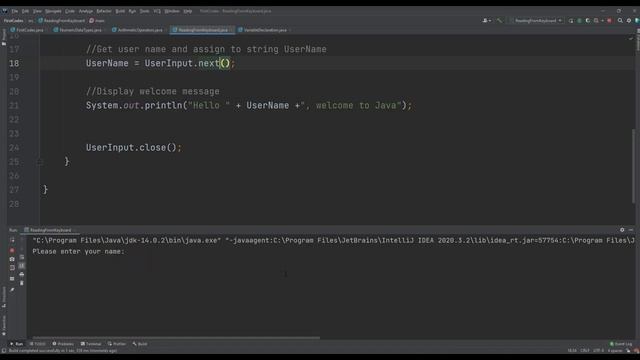The width and height of the screenshot is (640, 360).
Task: Open the Favorites tool window stripe
Action: (x=4, y=326)
